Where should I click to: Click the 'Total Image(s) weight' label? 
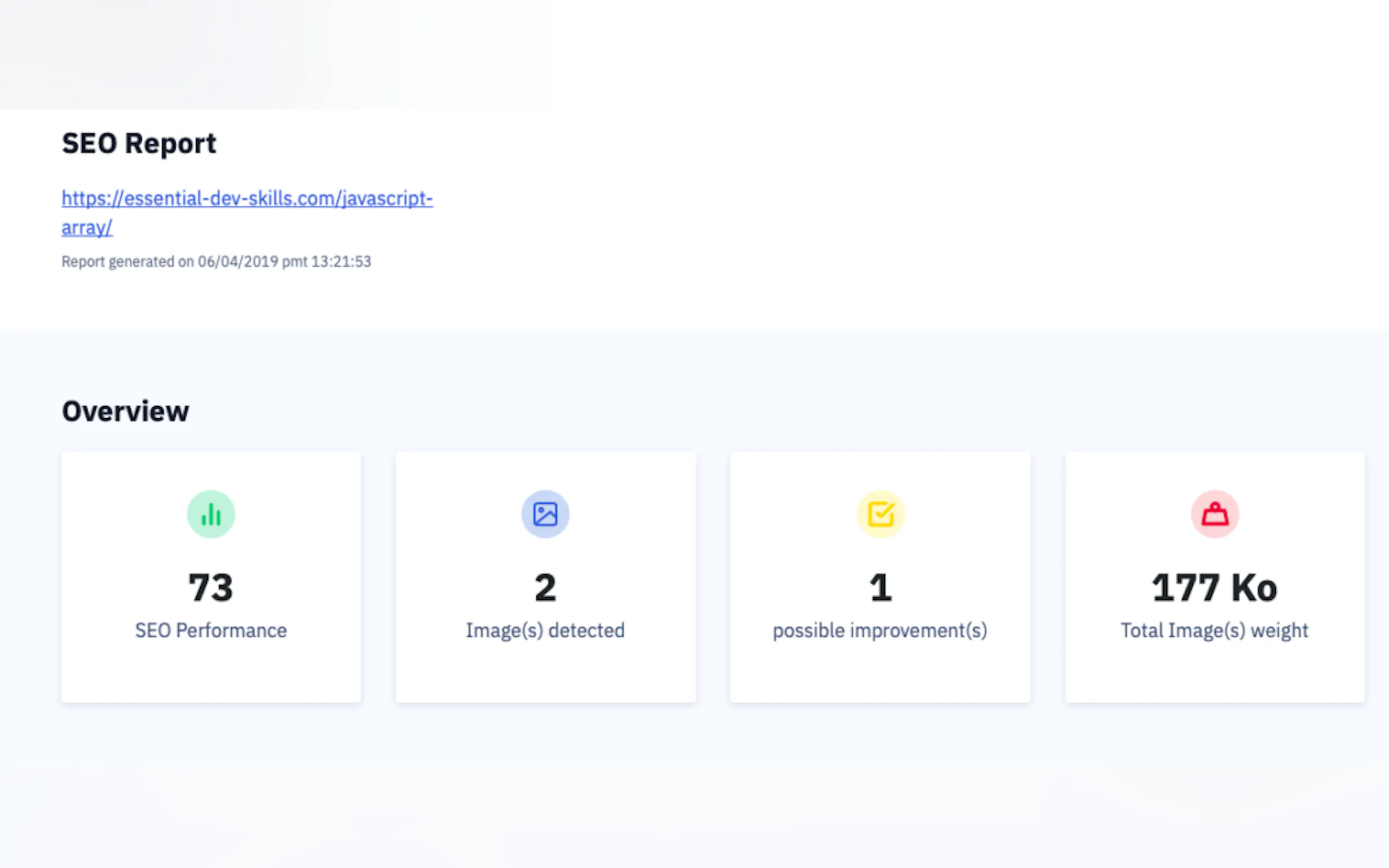click(x=1215, y=630)
